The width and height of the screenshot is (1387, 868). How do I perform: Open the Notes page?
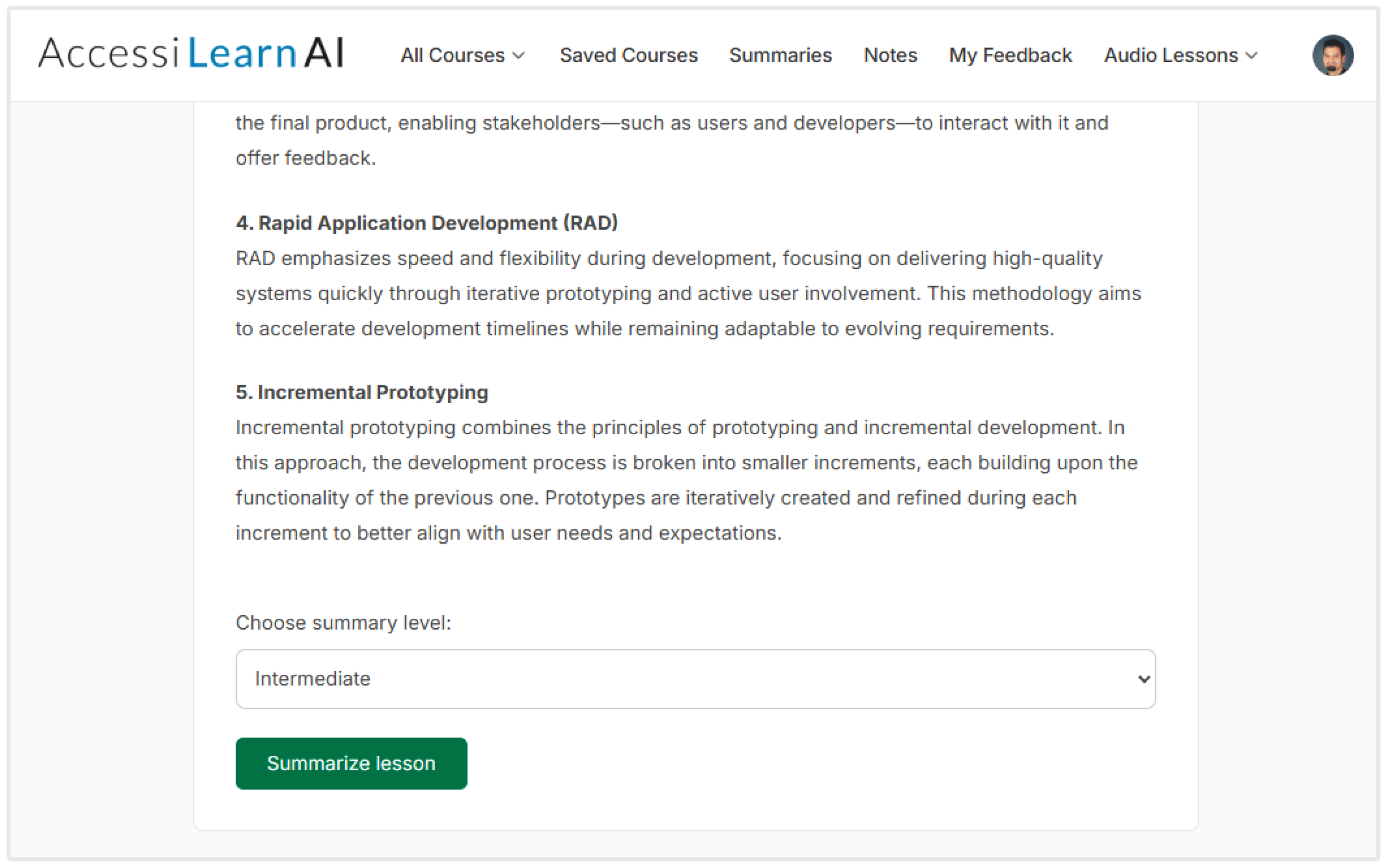(x=890, y=55)
